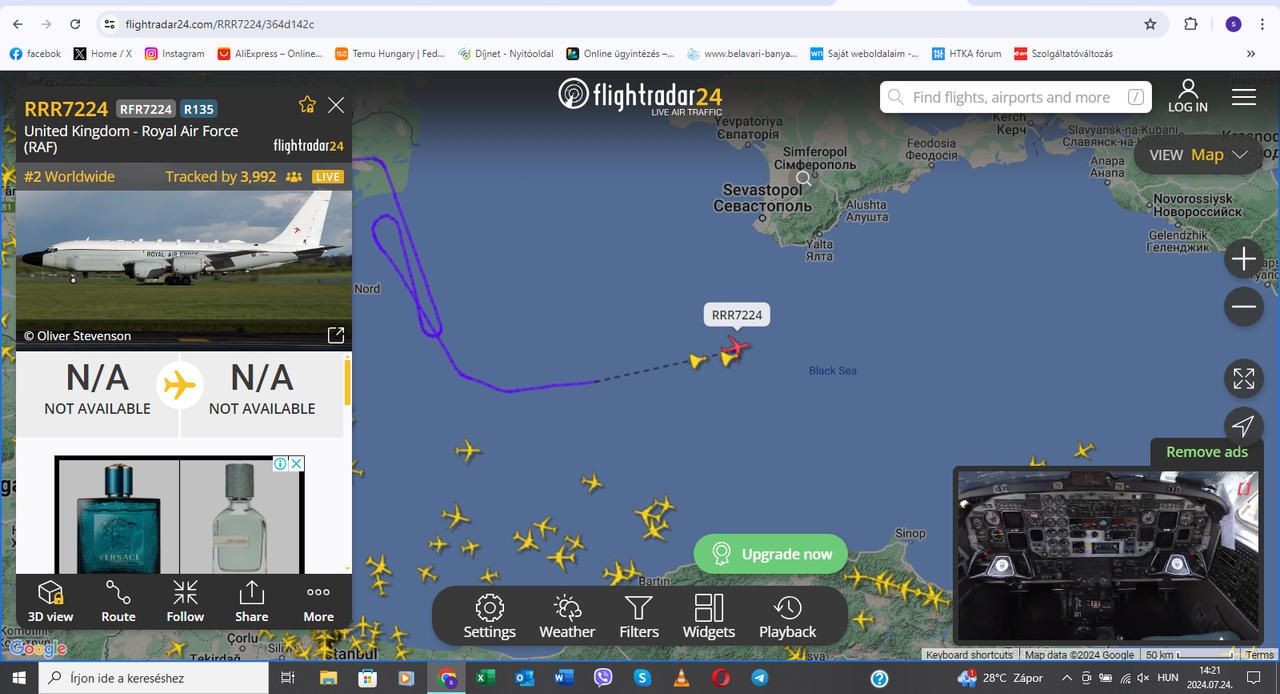Open the More options menu

click(x=318, y=601)
